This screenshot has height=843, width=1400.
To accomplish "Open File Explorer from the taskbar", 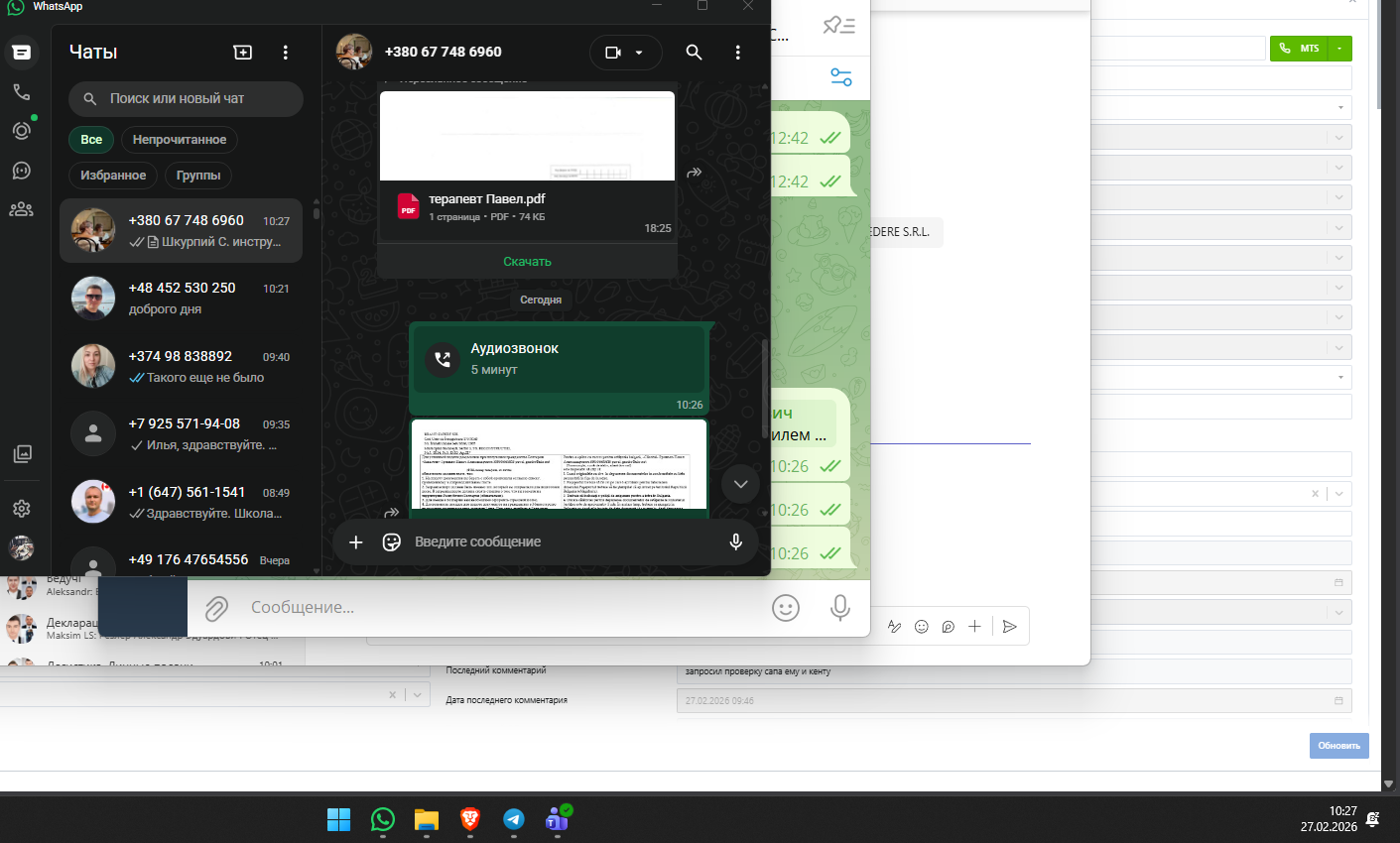I will click(427, 819).
